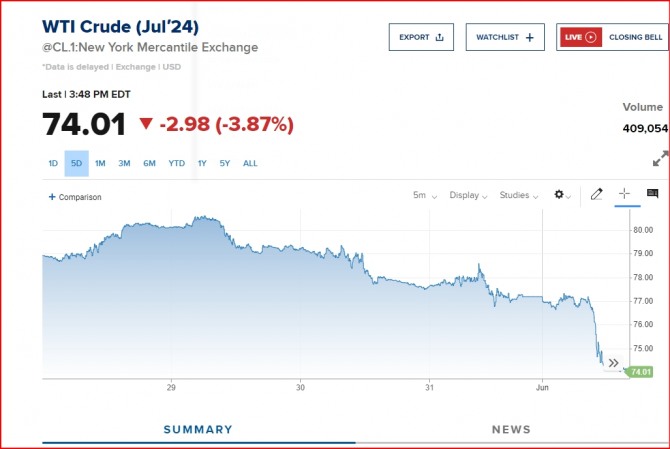Expand the chart to full screen
This screenshot has height=449, width=670.
(661, 158)
